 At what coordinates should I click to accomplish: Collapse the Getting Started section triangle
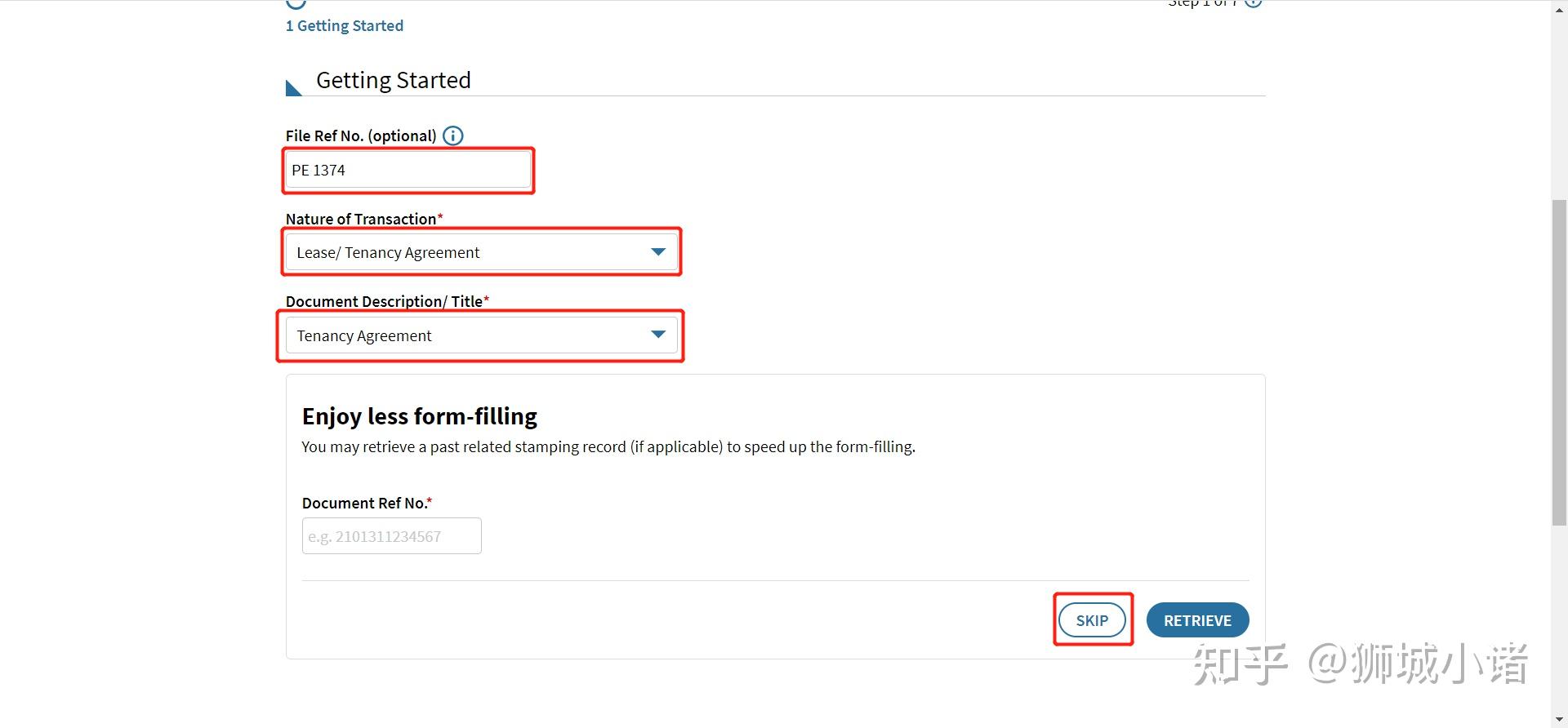pos(293,87)
